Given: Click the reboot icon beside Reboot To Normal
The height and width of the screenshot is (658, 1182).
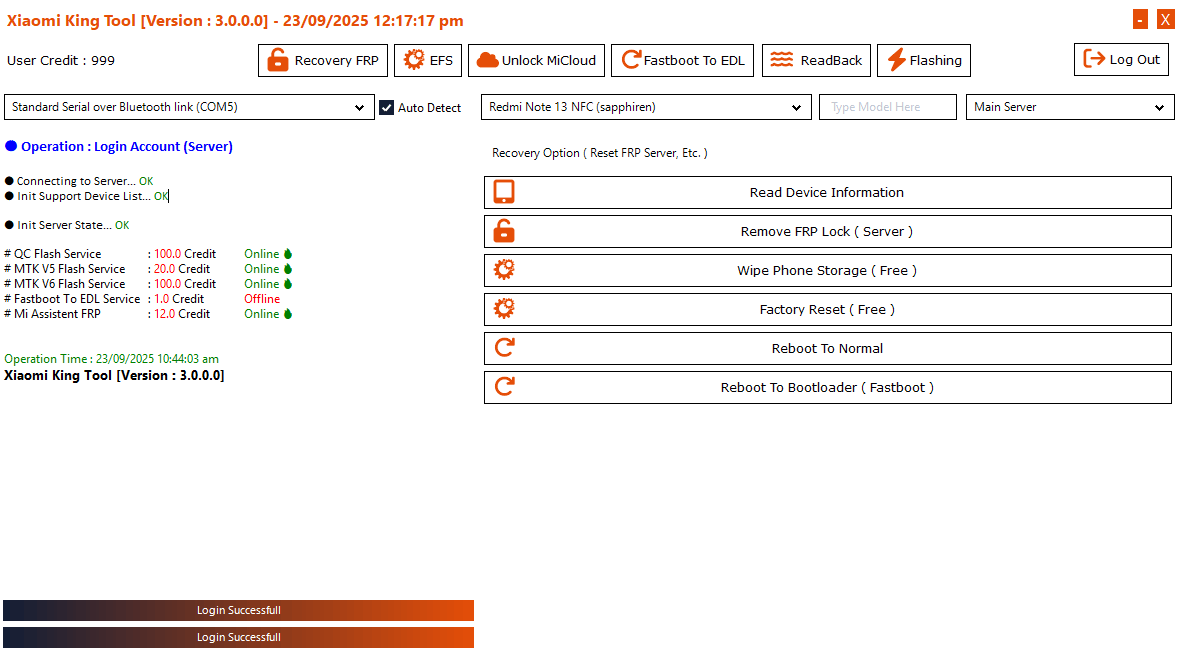Looking at the screenshot, I should click(504, 347).
